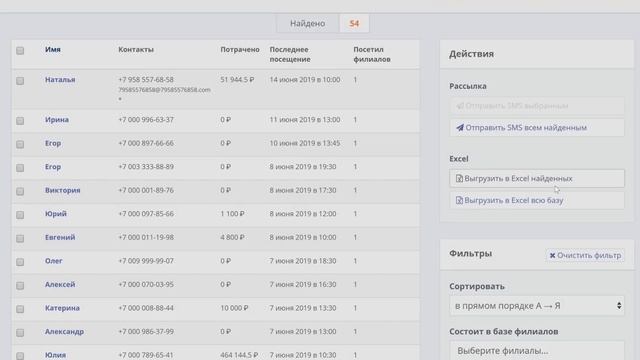Click the Имя column header

click(53, 49)
